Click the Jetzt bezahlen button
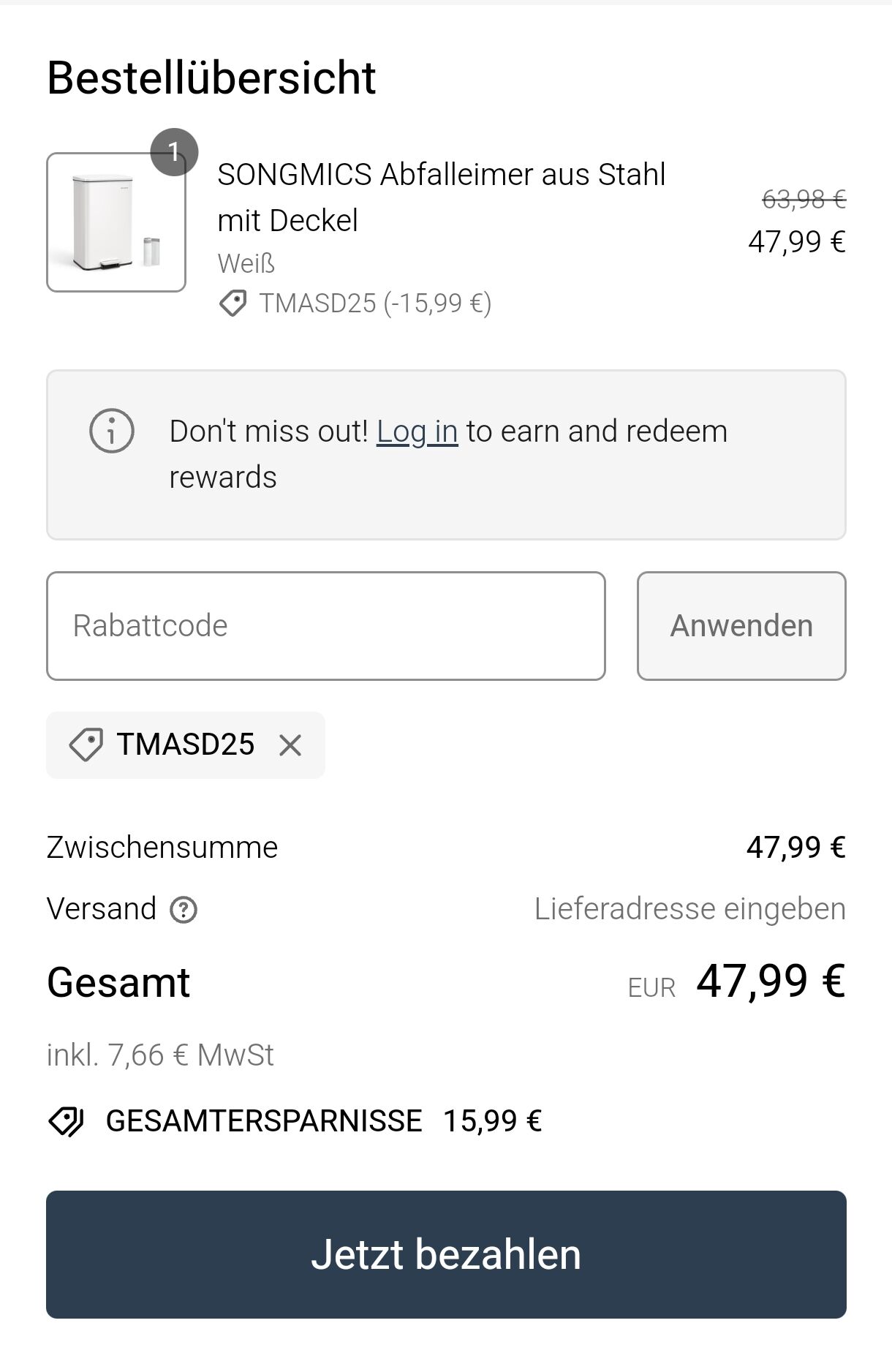This screenshot has height=1372, width=892. (446, 1254)
